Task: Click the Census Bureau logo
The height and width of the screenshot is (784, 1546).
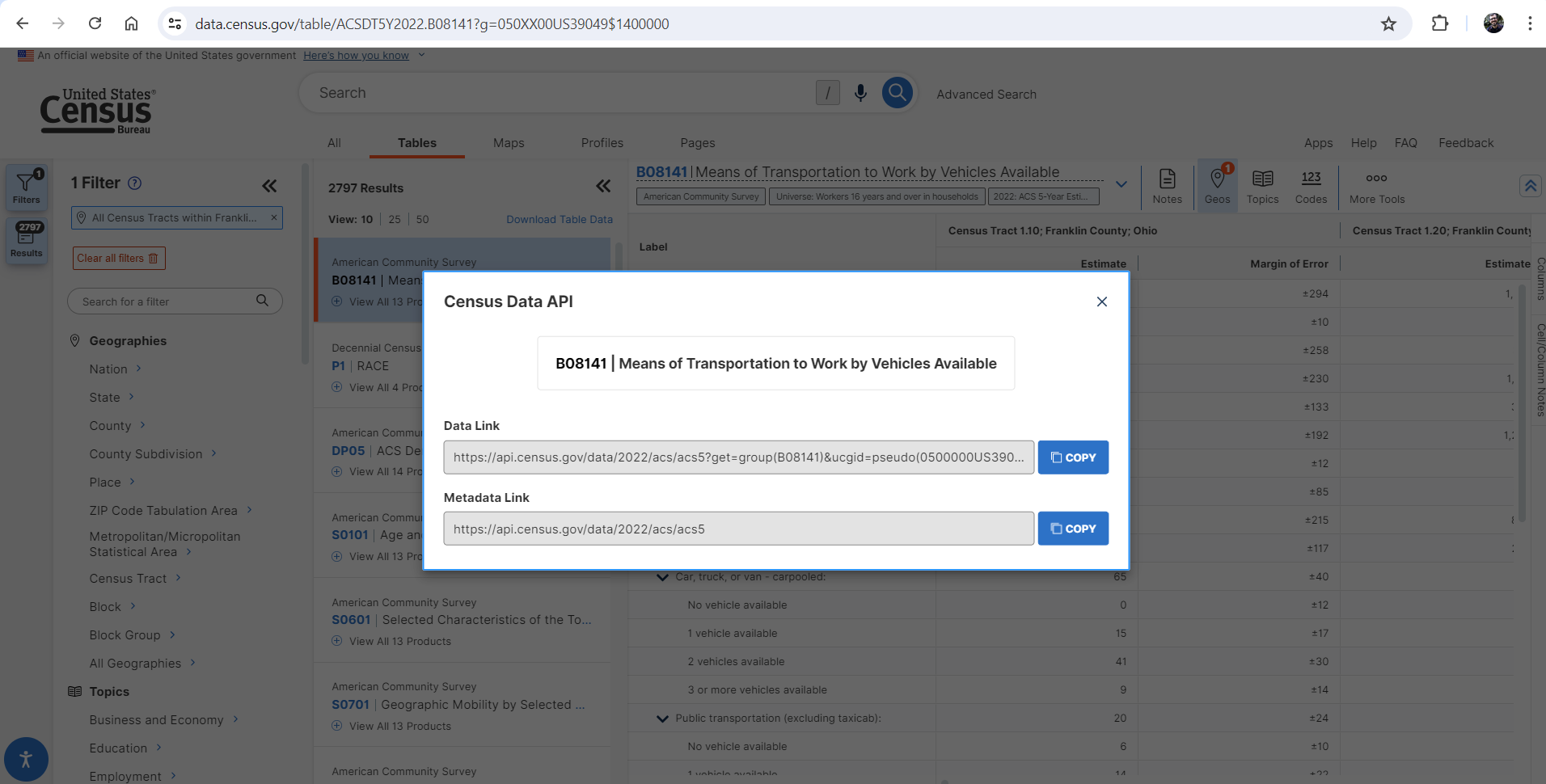Action: pos(97,111)
